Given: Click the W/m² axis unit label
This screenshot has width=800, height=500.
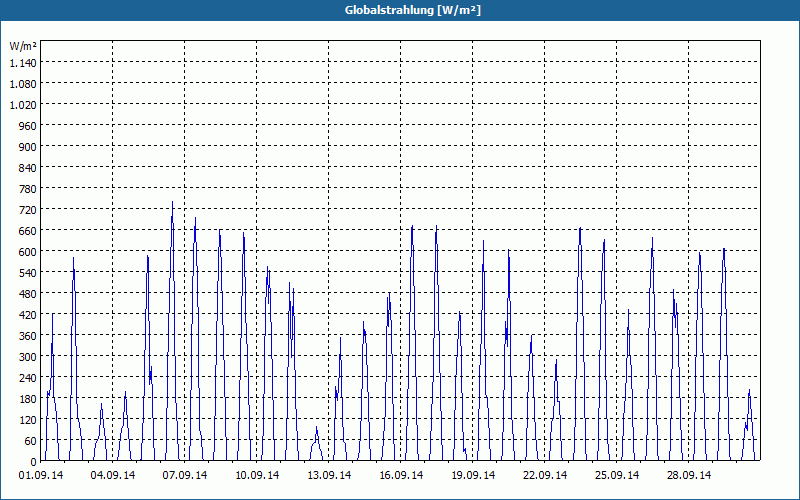Looking at the screenshot, I should [23, 46].
